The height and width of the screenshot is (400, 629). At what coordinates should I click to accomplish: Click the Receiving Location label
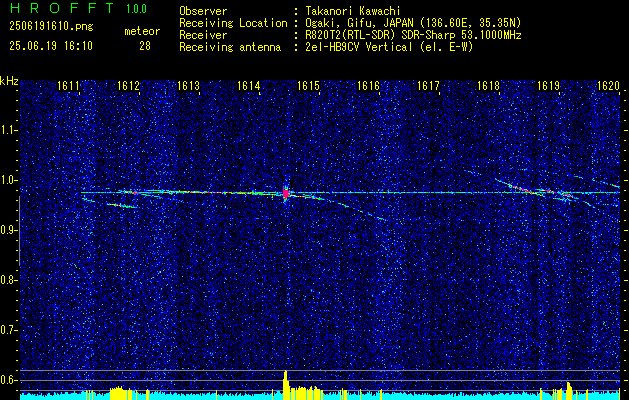(233, 23)
